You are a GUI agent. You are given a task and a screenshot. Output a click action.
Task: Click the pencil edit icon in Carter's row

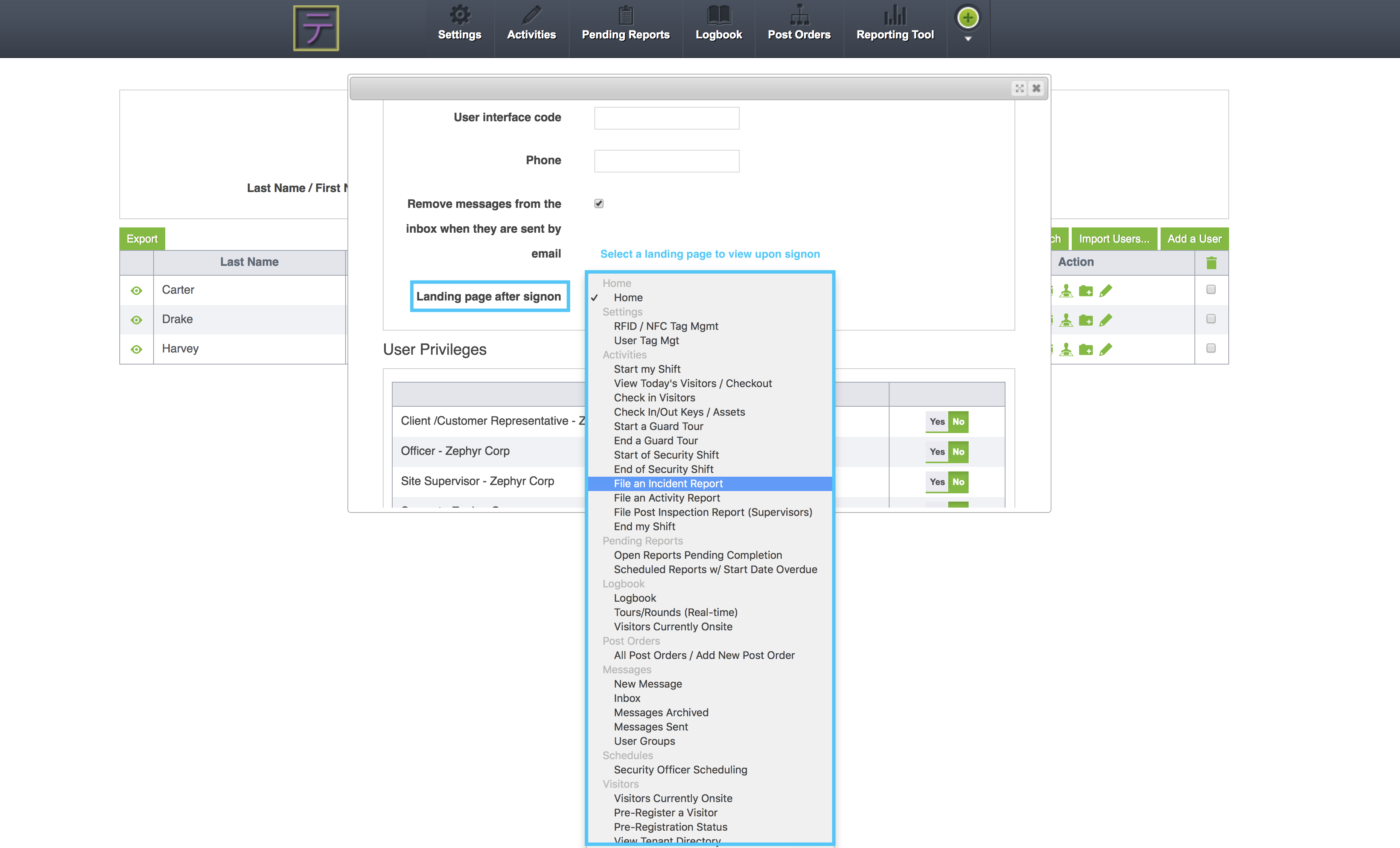(1105, 291)
